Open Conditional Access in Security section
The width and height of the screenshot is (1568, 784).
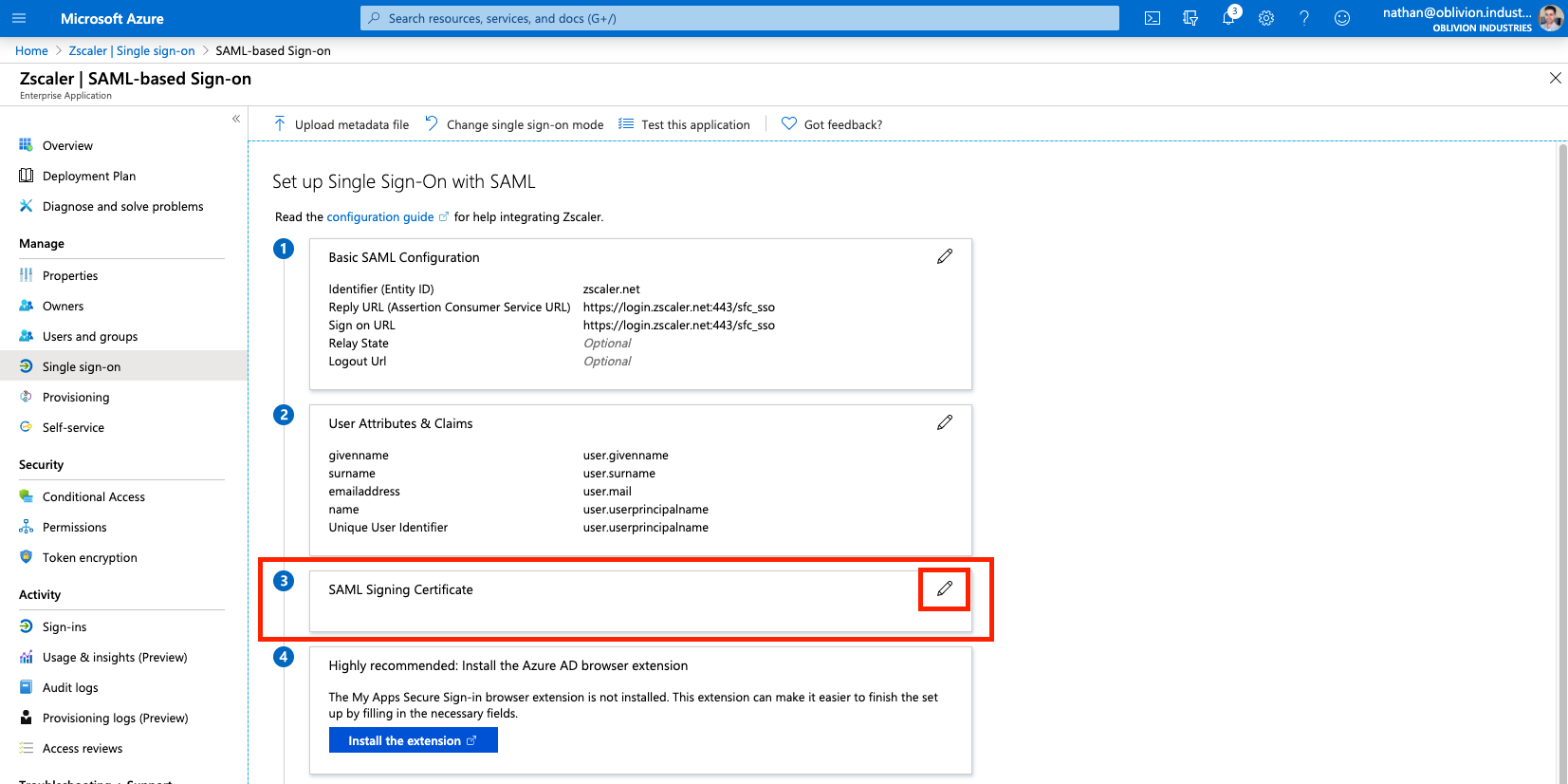pyautogui.click(x=94, y=496)
